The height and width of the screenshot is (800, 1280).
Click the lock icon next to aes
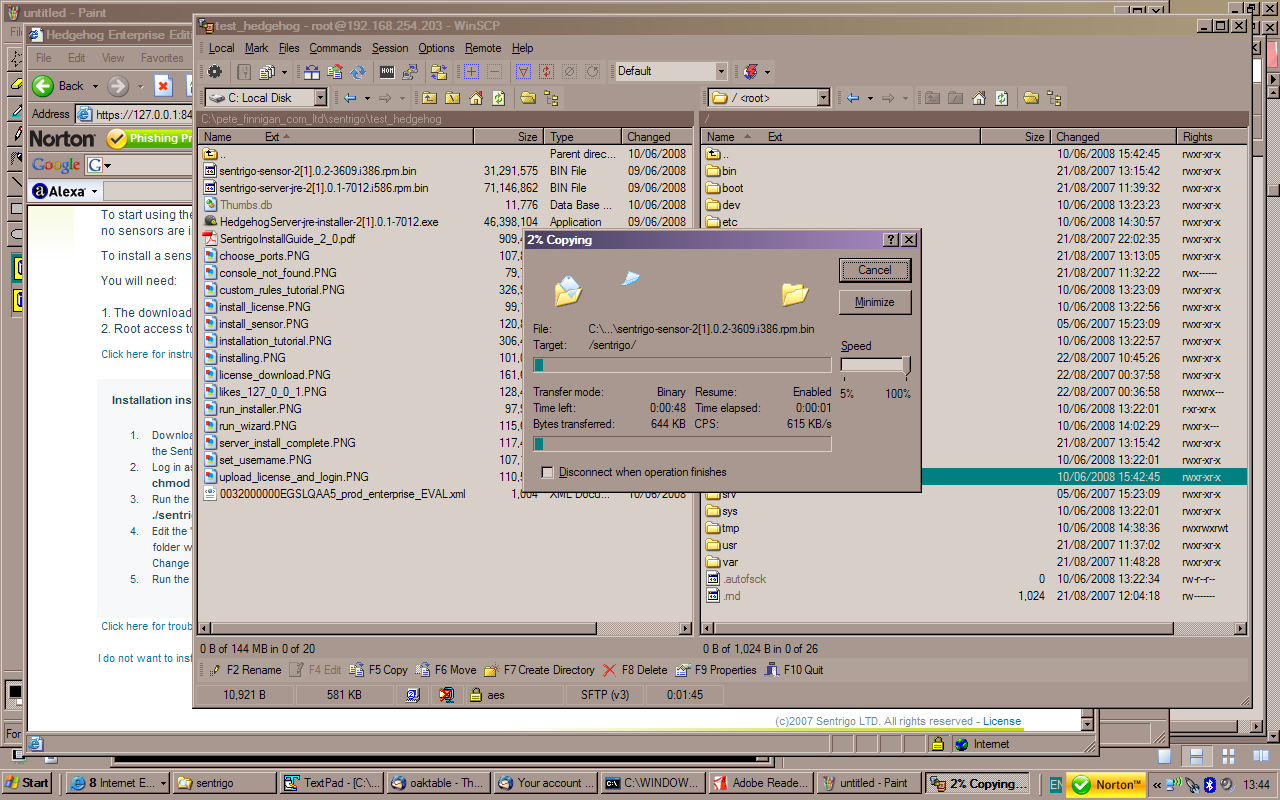(x=476, y=694)
